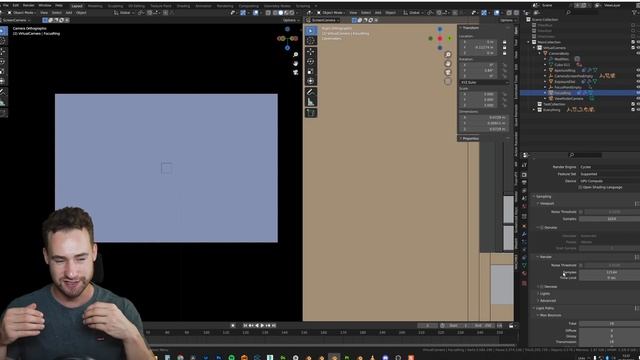Enable Open Shading Language checkbox

point(580,187)
